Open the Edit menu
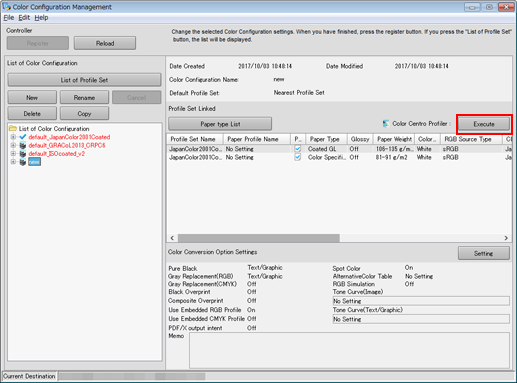 (24, 17)
